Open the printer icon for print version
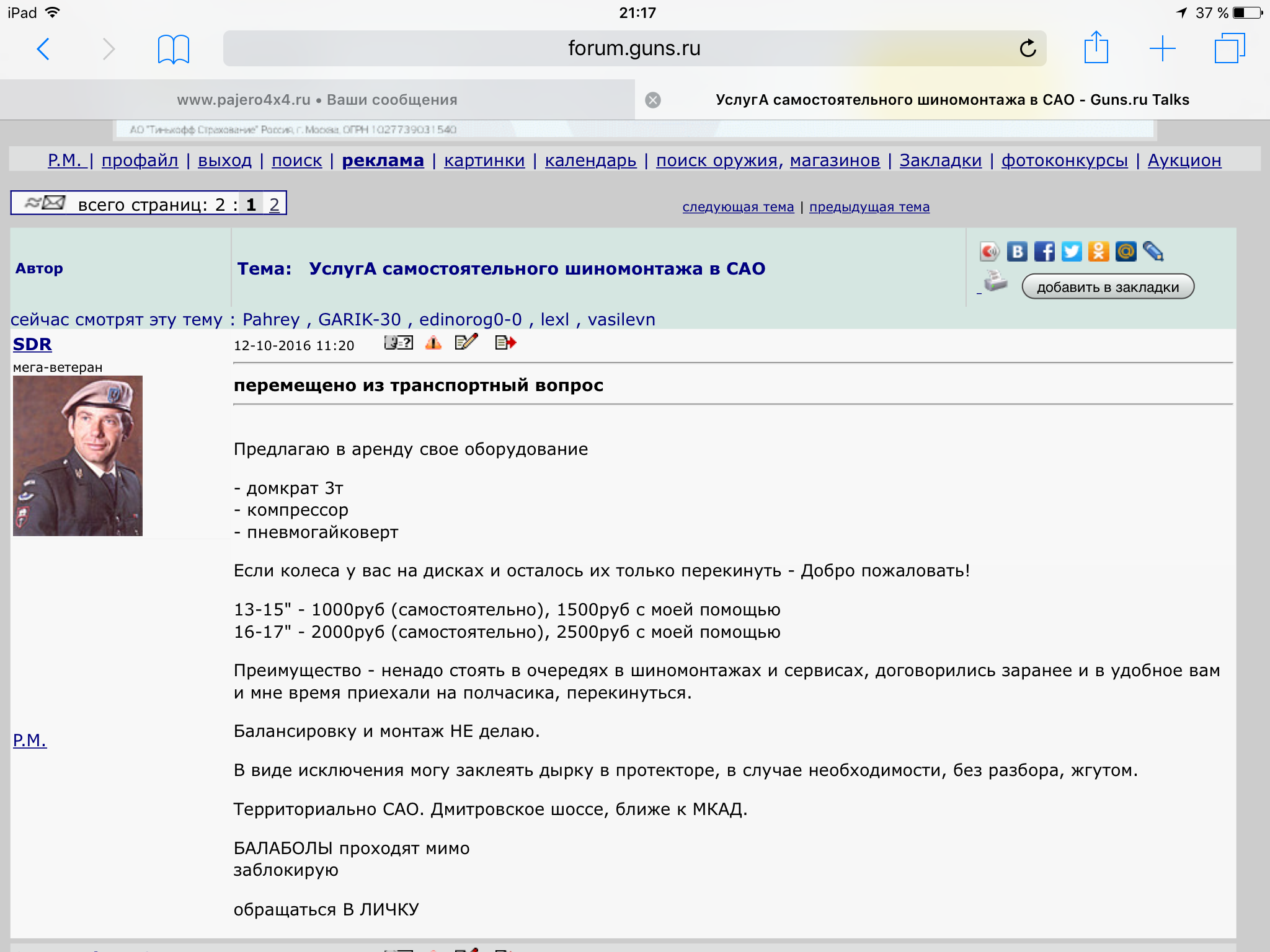This screenshot has width=1270, height=952. pos(996,281)
